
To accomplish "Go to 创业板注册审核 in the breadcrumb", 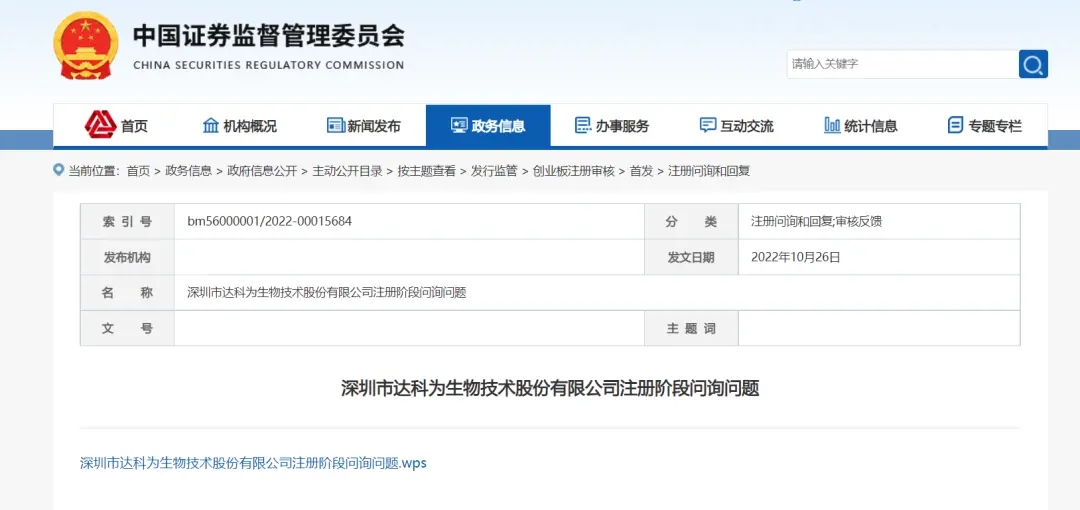I will 573,171.
